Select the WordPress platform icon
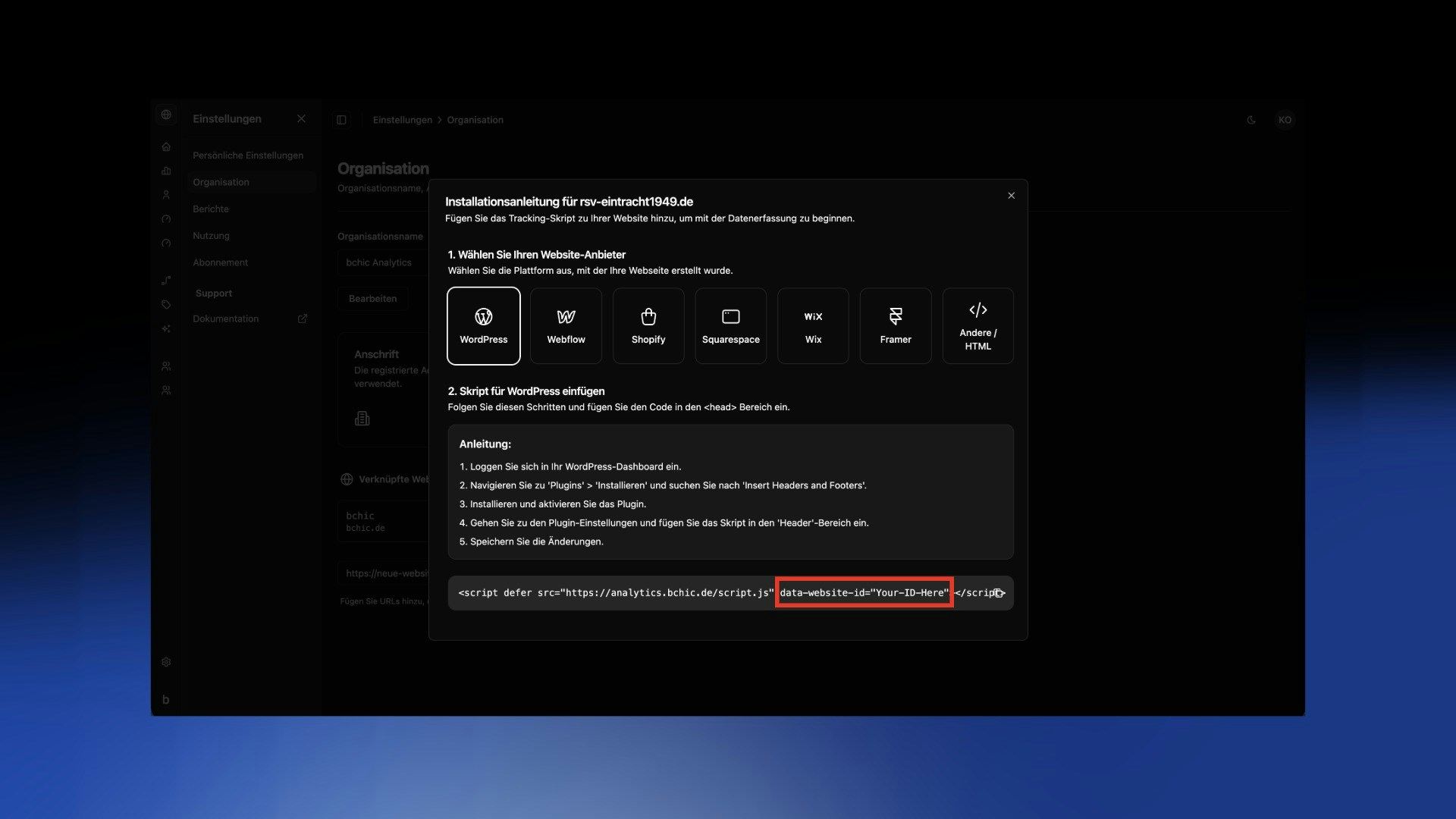 483,325
